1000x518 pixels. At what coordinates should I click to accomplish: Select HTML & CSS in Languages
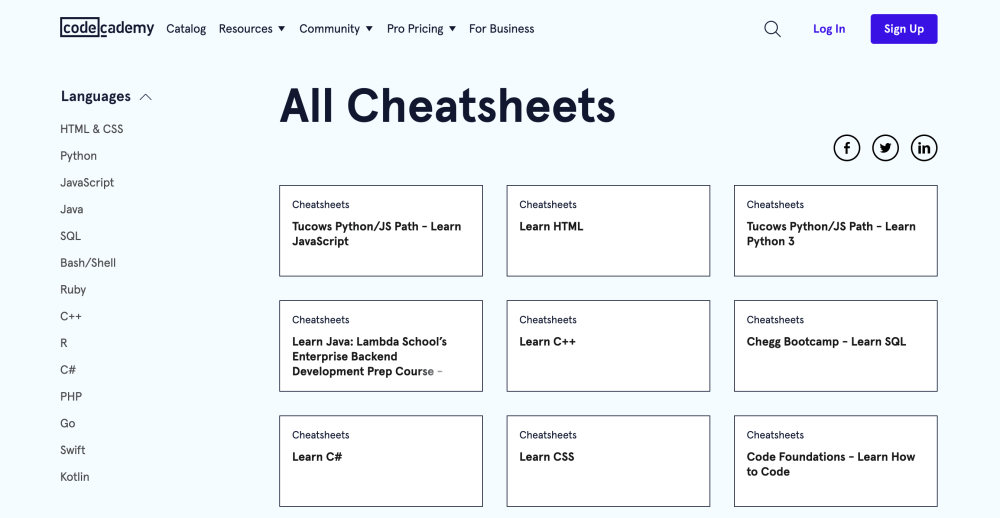click(92, 129)
